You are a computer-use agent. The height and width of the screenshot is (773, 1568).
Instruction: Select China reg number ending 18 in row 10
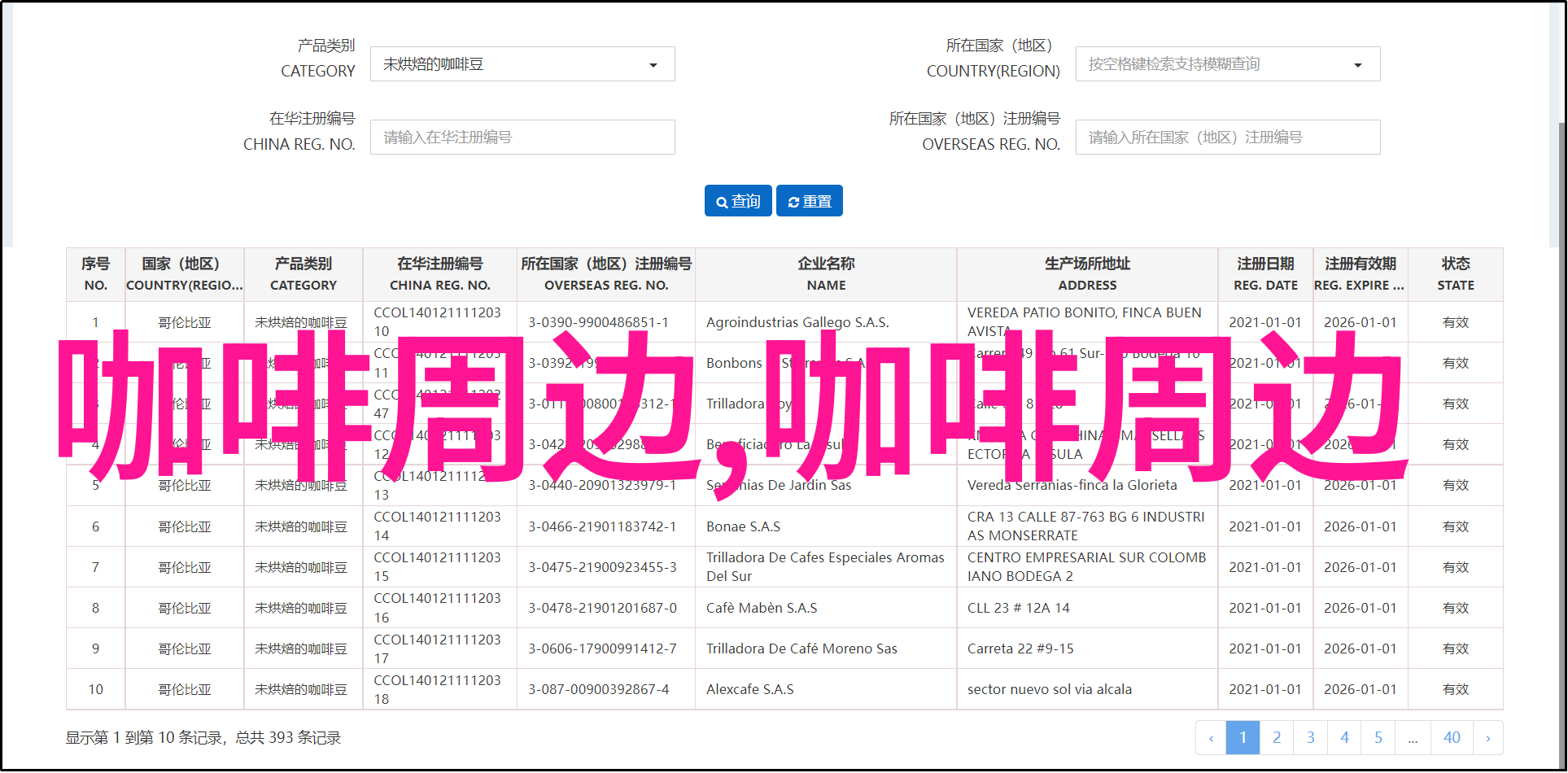click(x=437, y=689)
